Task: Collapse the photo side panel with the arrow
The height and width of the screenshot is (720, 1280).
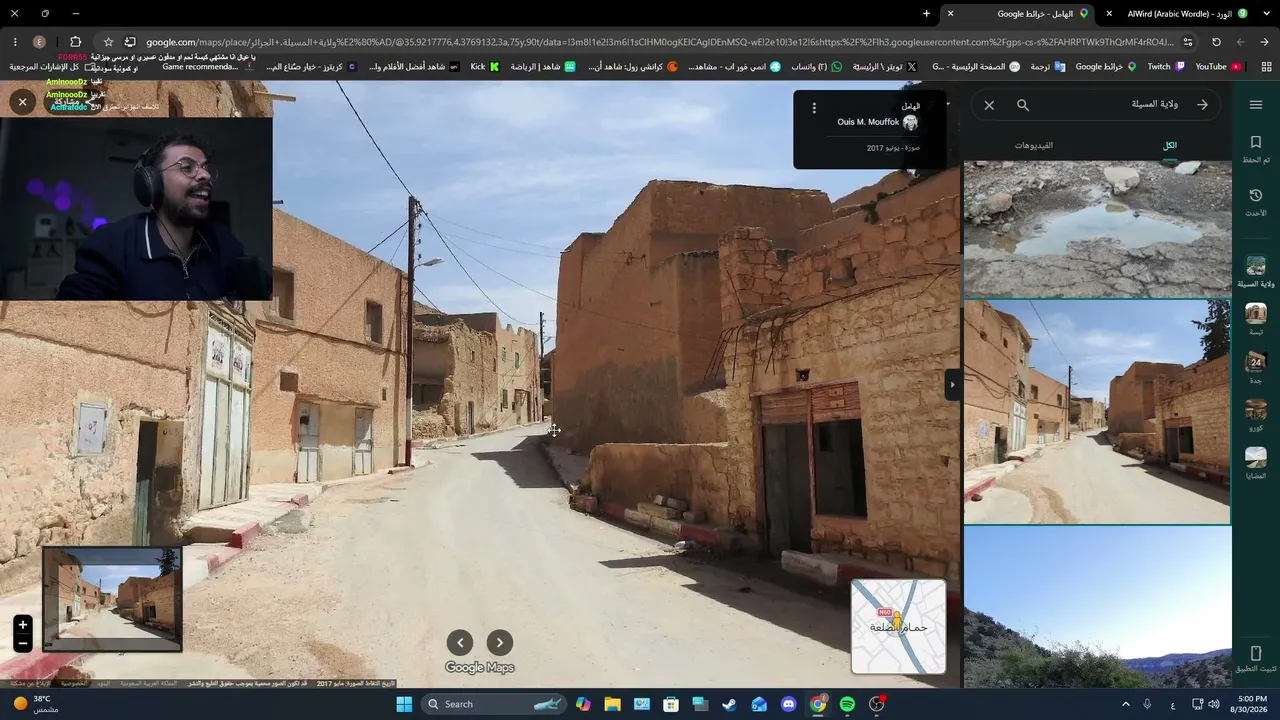Action: coord(953,385)
